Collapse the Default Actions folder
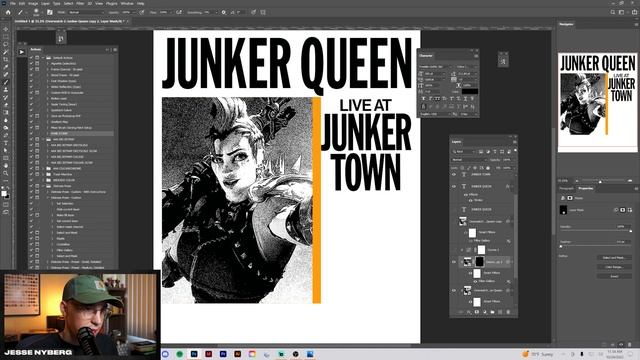 43,58
